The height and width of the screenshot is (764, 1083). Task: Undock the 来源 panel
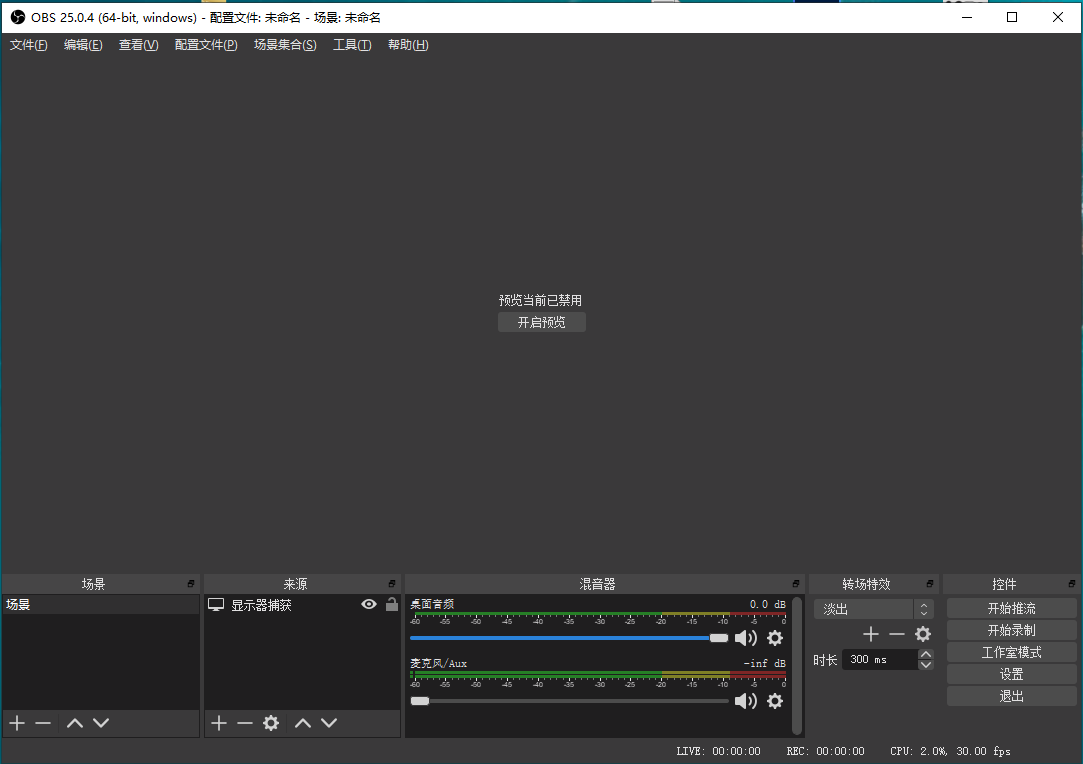392,584
